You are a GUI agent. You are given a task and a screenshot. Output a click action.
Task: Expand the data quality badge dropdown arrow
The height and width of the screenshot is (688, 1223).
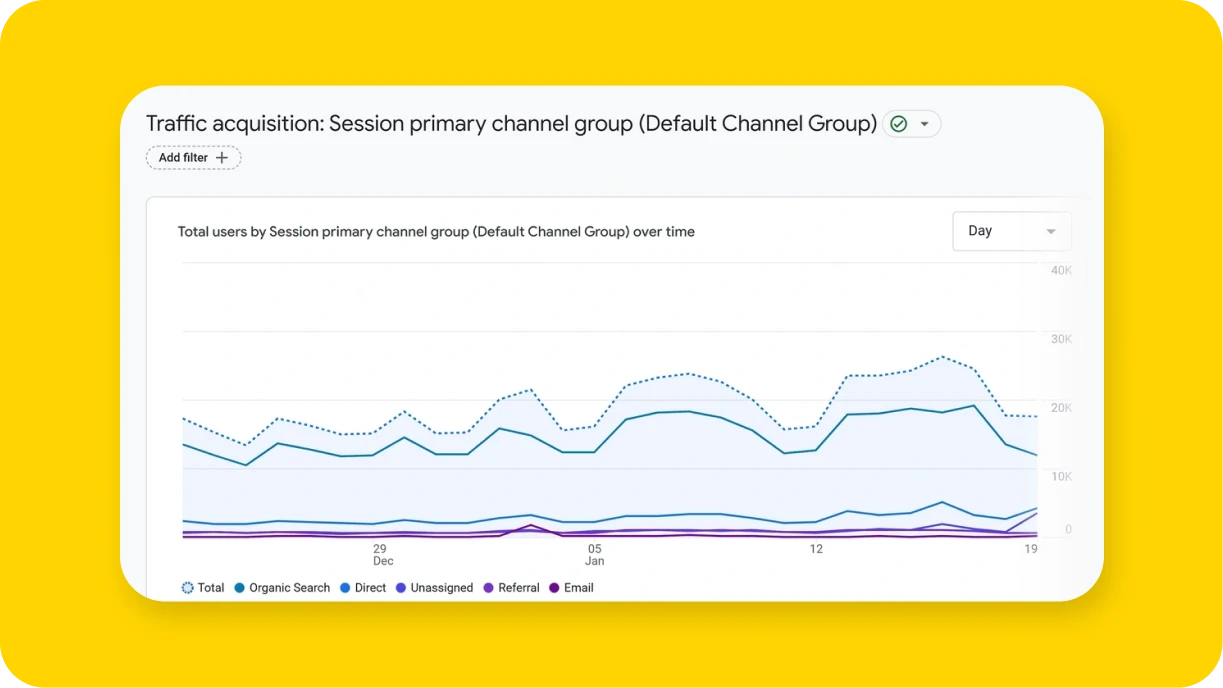pos(924,123)
